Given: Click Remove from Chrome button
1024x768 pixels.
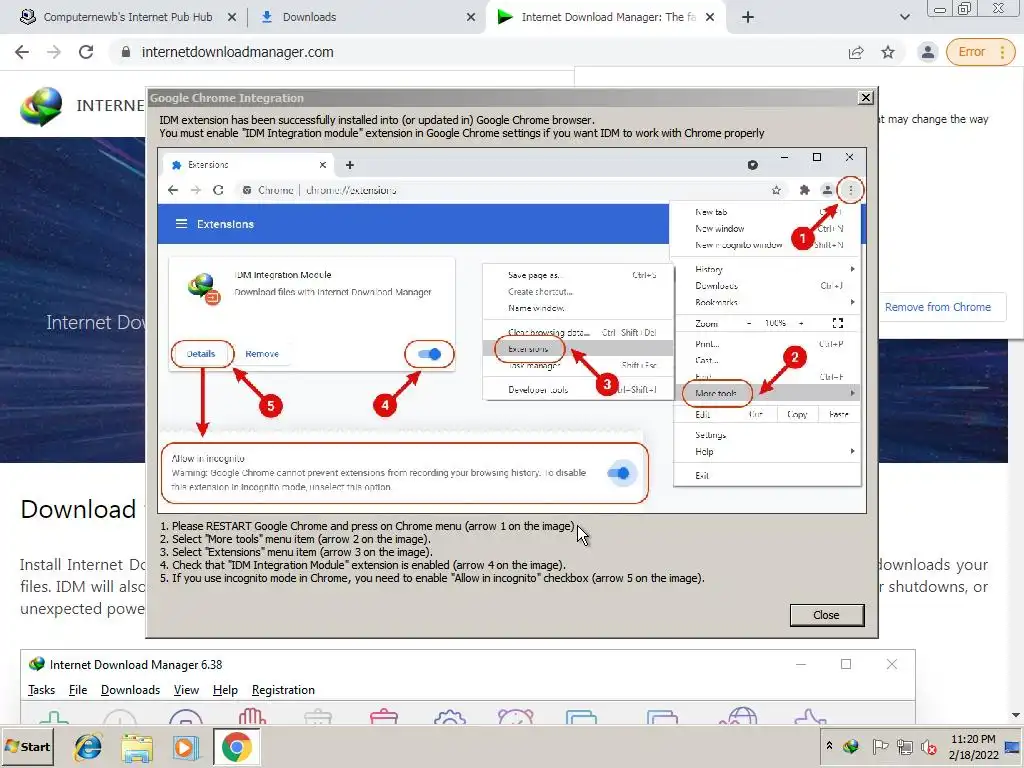Looking at the screenshot, I should coord(937,307).
